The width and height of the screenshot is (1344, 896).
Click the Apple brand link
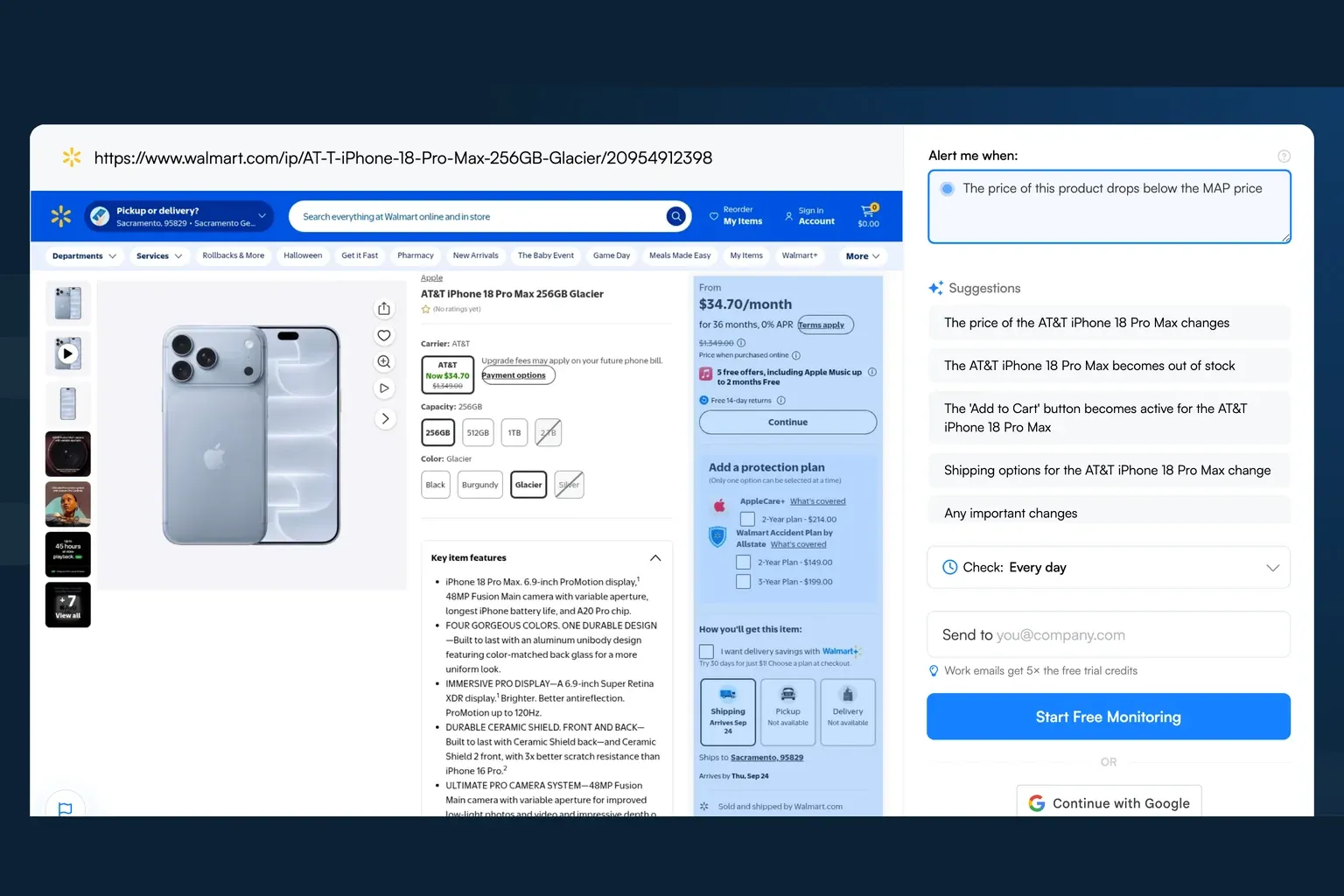(x=431, y=277)
